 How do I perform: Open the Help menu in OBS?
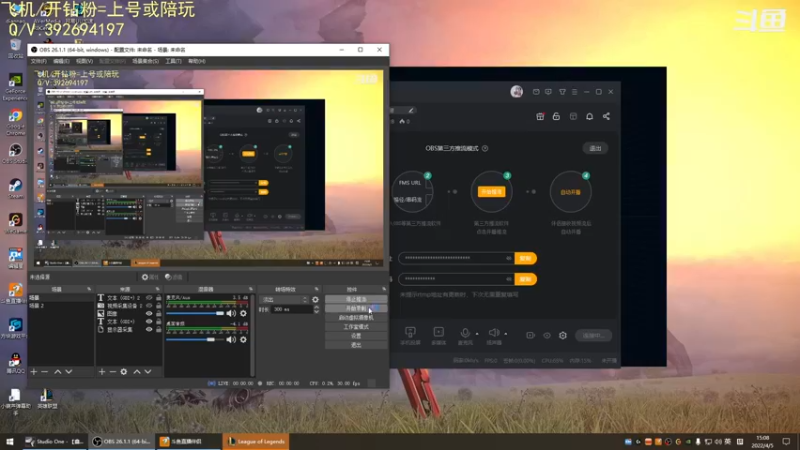click(x=196, y=61)
